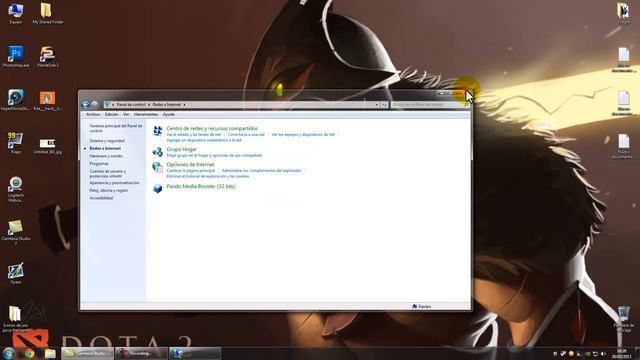This screenshot has width=640, height=360.
Task: Click the search magnifier in Control Panel
Action: click(x=466, y=105)
